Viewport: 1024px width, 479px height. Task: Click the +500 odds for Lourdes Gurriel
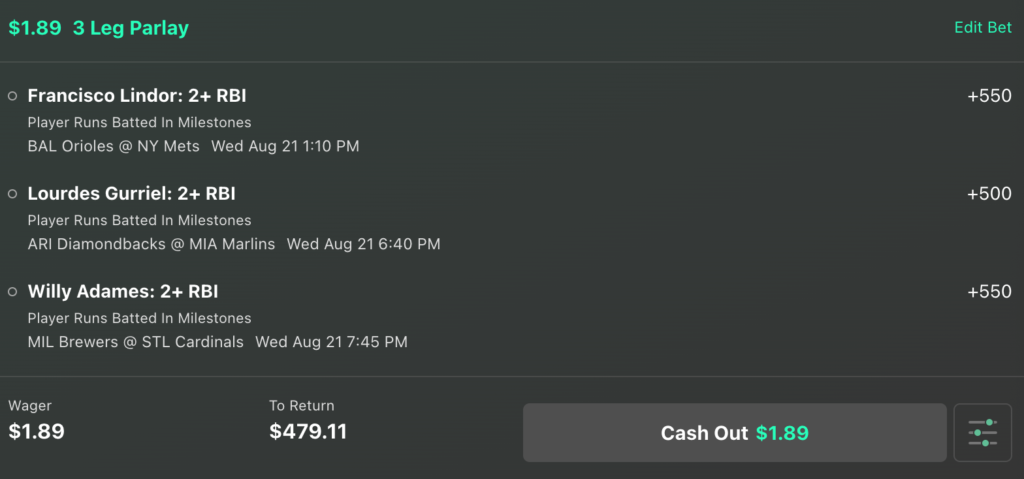[989, 193]
